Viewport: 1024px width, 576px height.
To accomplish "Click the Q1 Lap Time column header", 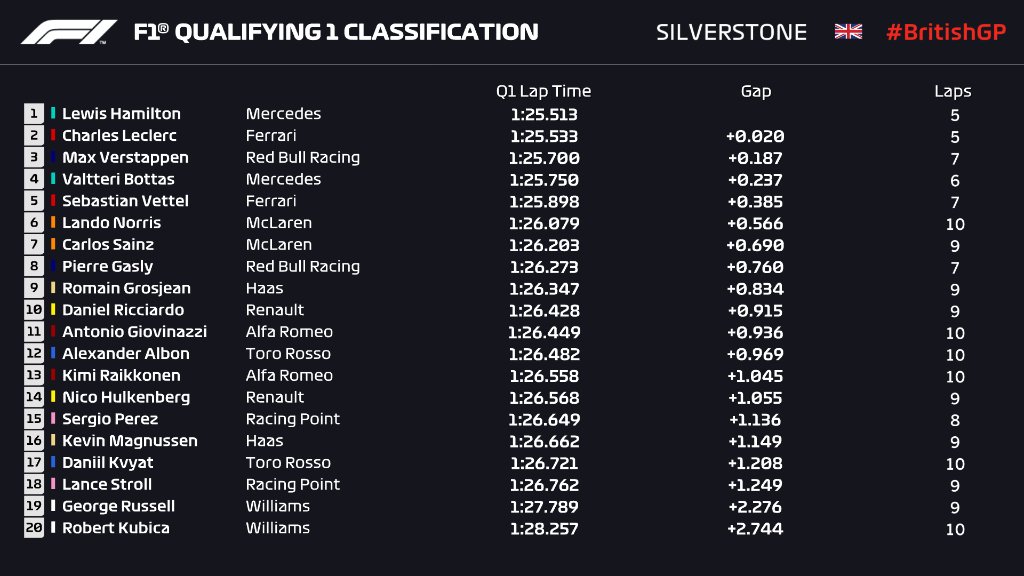I will tap(543, 91).
